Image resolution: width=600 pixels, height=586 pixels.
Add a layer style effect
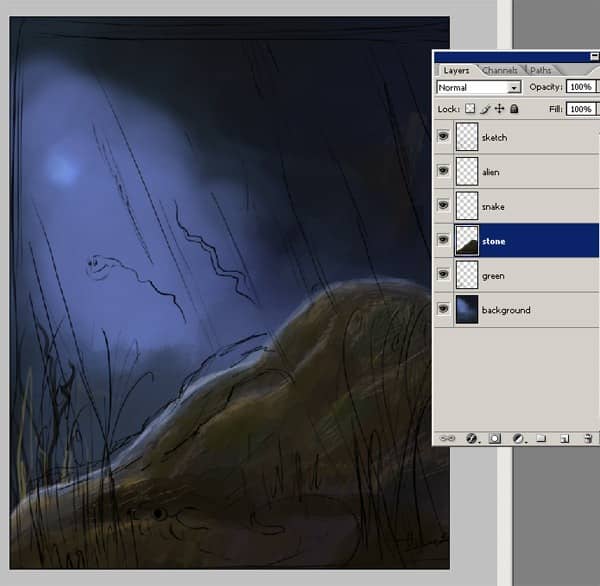pyautogui.click(x=471, y=438)
